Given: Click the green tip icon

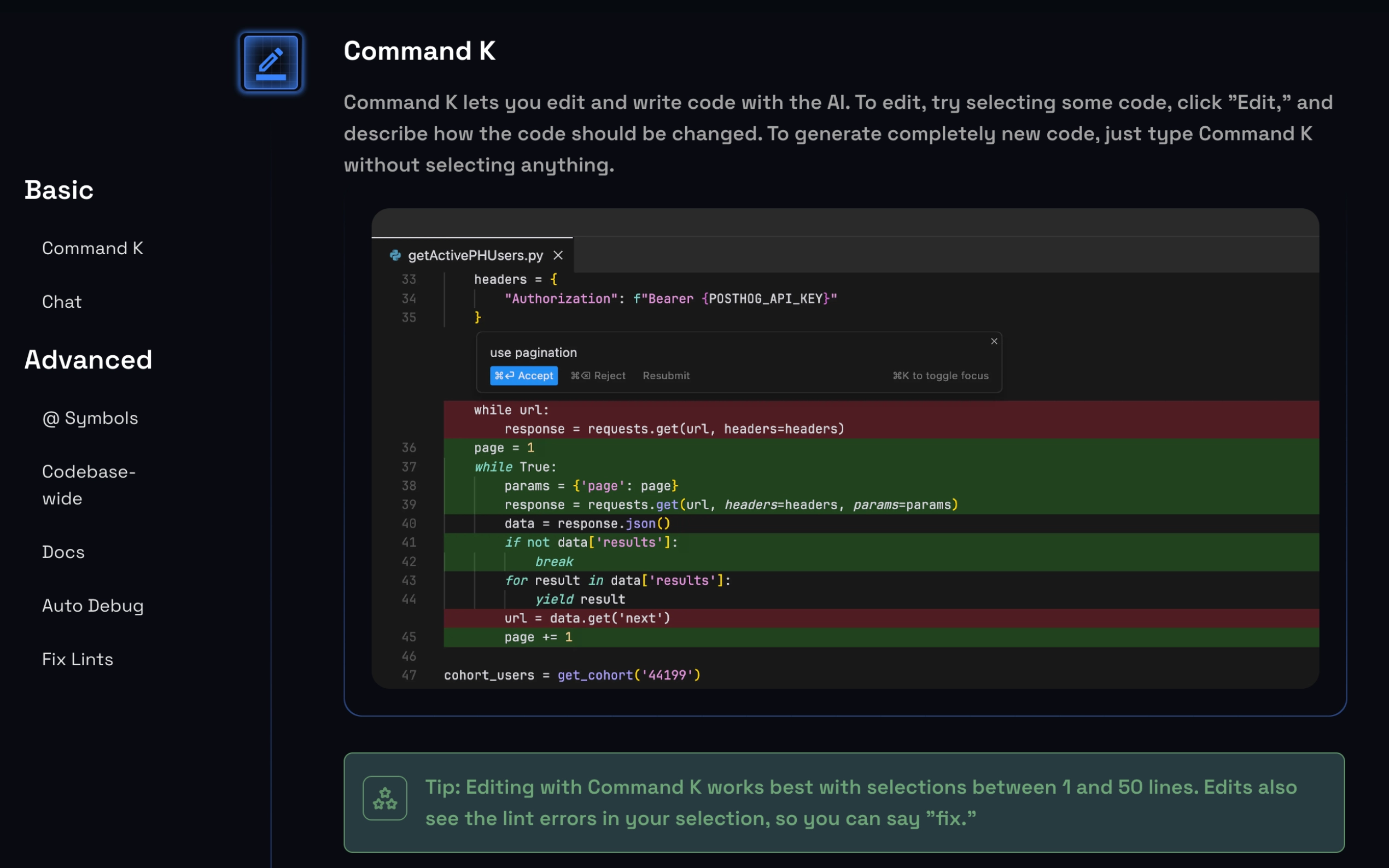Looking at the screenshot, I should tap(385, 798).
